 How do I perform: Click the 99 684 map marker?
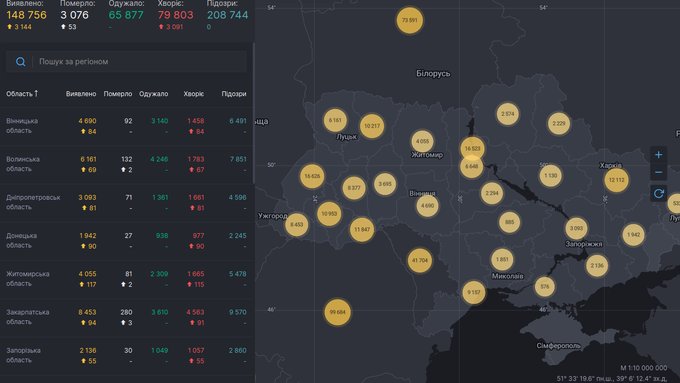click(337, 312)
